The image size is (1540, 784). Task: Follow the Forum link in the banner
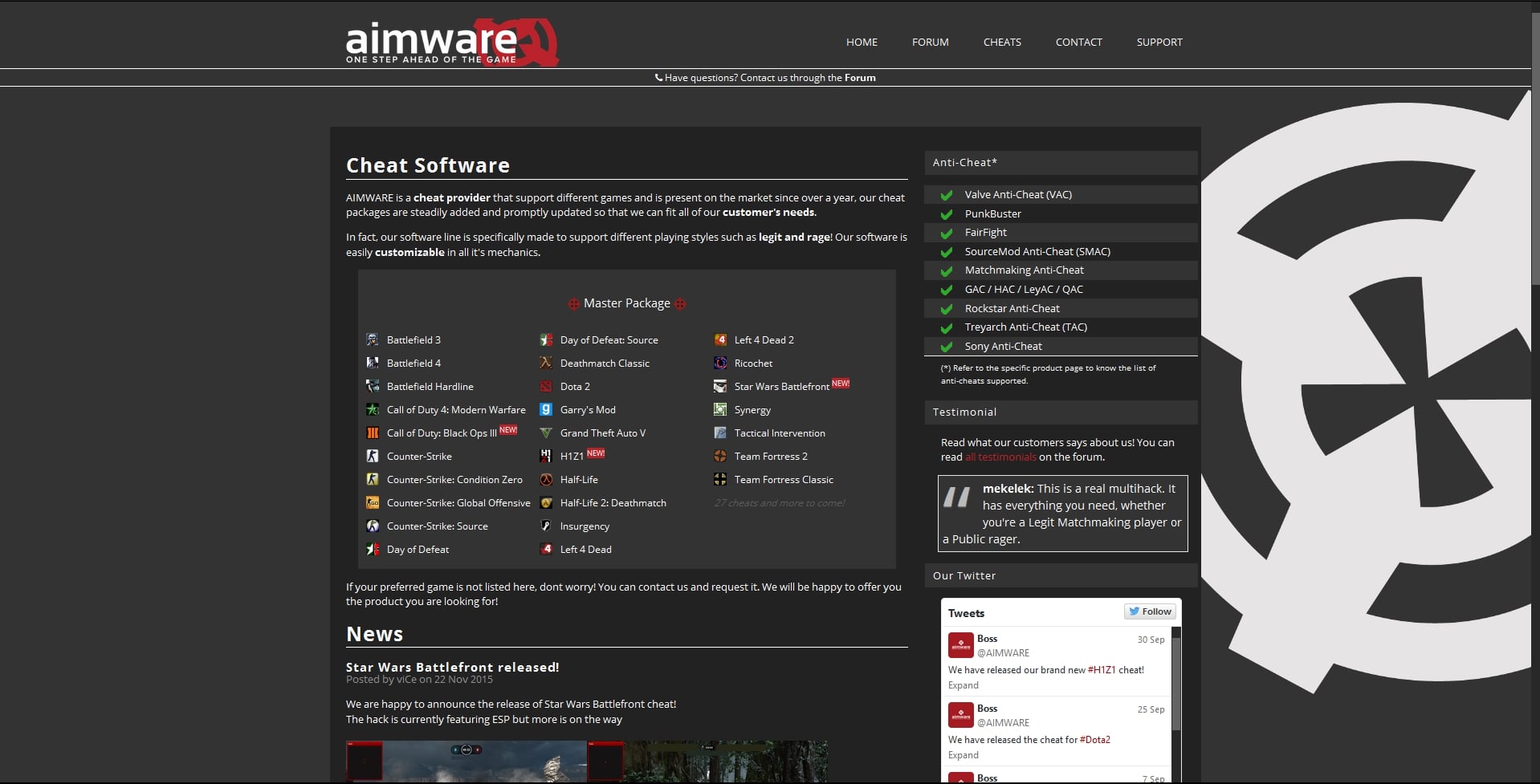(x=860, y=78)
